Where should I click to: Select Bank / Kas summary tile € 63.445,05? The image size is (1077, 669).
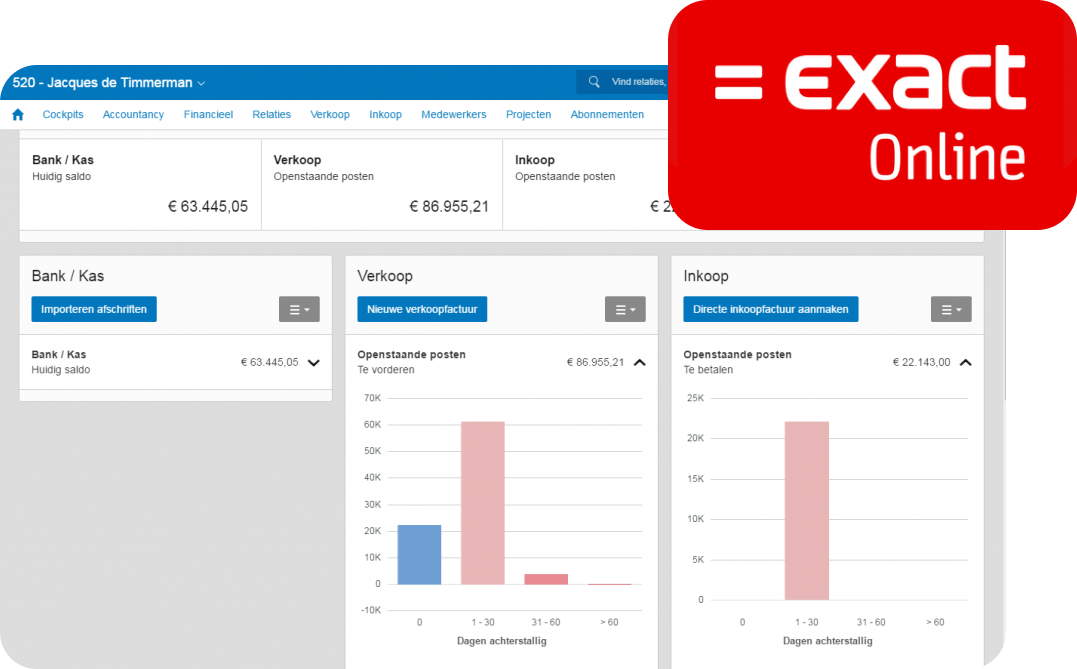140,184
